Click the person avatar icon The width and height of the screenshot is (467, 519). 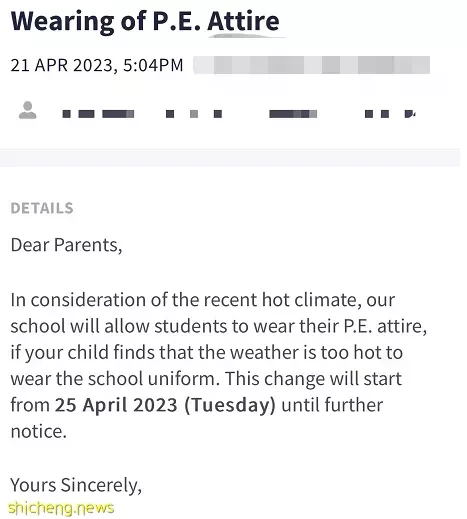[x=27, y=110]
